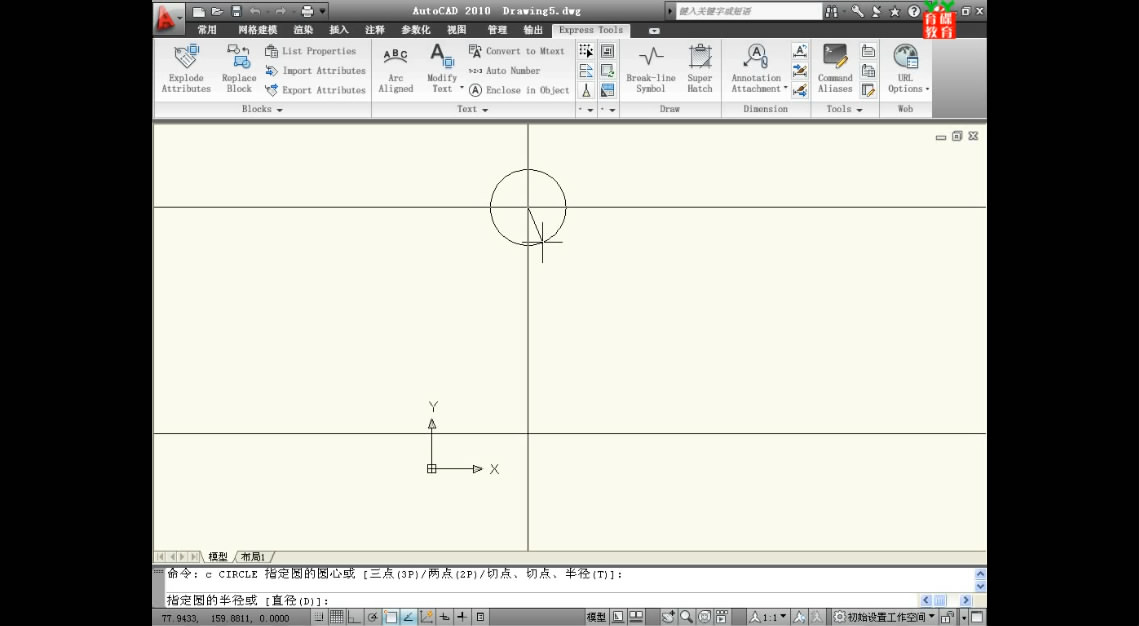
Task: Toggle Dynamic UCS in the status bar
Action: pyautogui.click(x=426, y=617)
